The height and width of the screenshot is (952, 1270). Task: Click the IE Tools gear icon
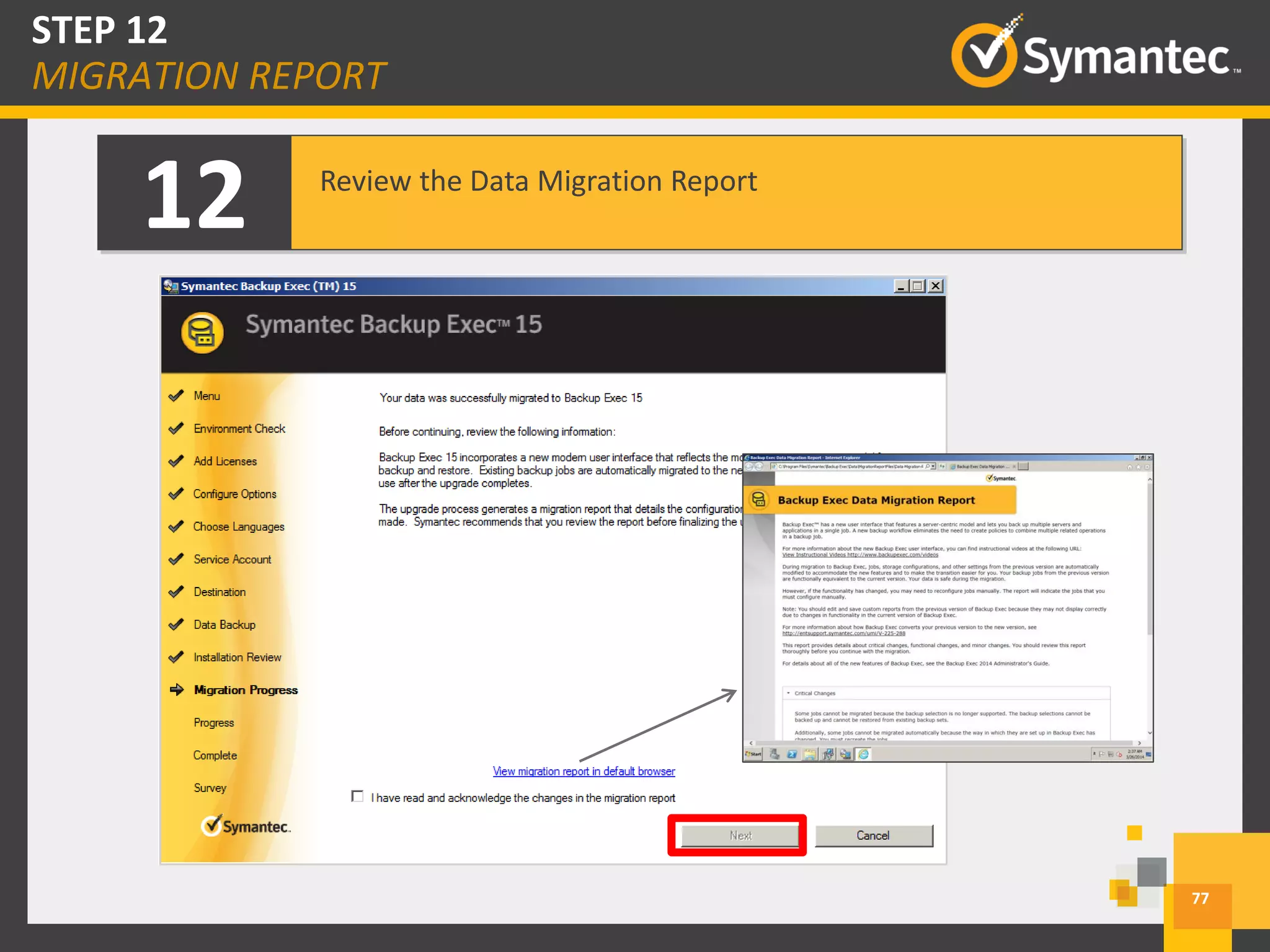(x=1147, y=467)
